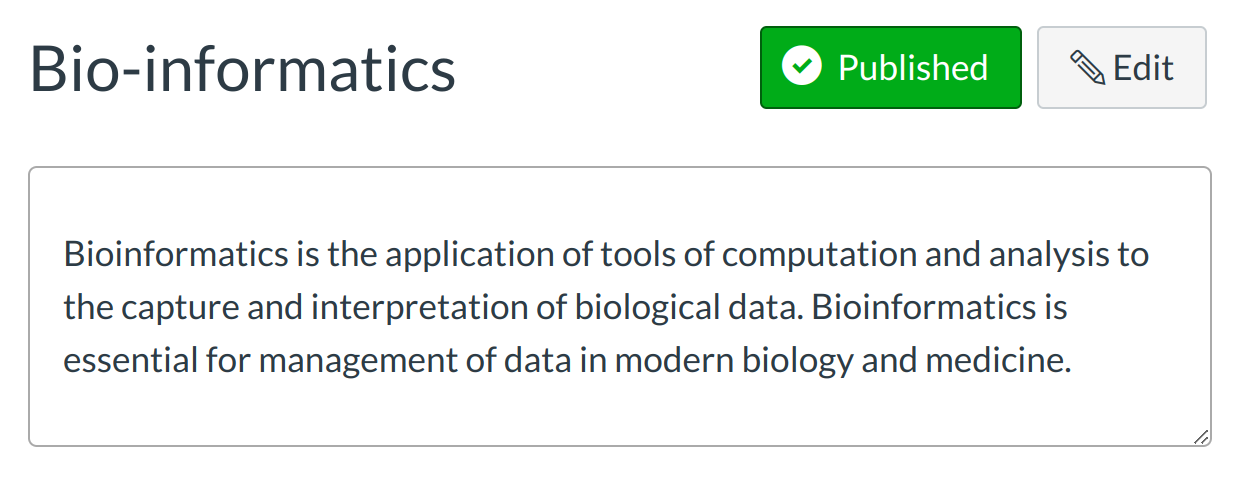
Task: Click the first word "Bioinformatics" in the paragraph
Action: tap(175, 254)
